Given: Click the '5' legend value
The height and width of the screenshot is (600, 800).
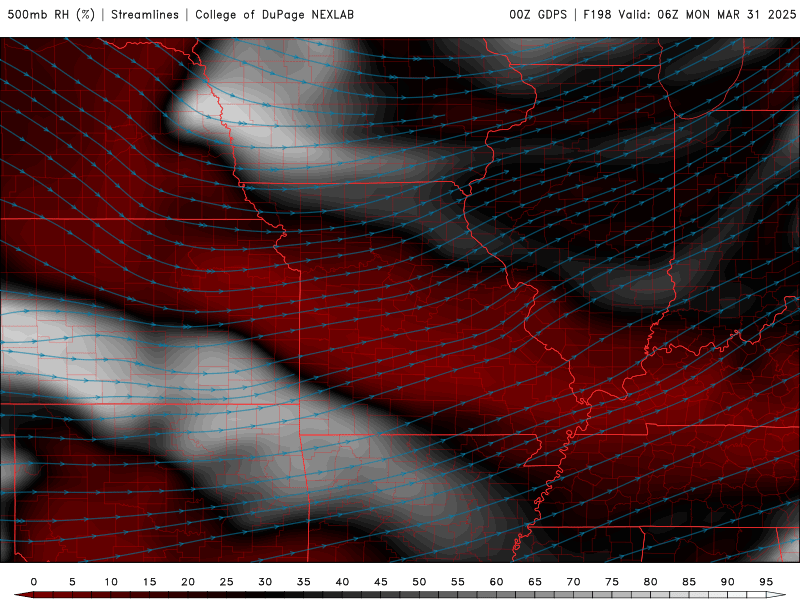Looking at the screenshot, I should (x=72, y=582).
